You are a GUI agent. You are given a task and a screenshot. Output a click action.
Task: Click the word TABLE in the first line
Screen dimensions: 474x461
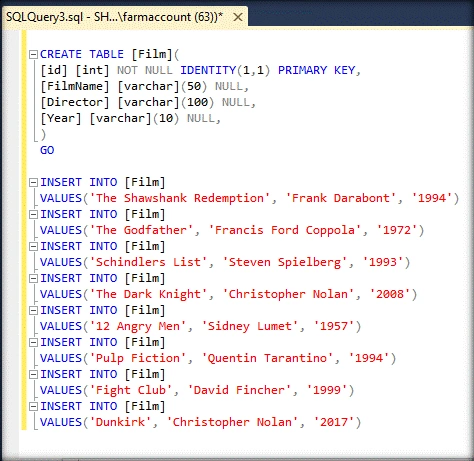(x=106, y=54)
